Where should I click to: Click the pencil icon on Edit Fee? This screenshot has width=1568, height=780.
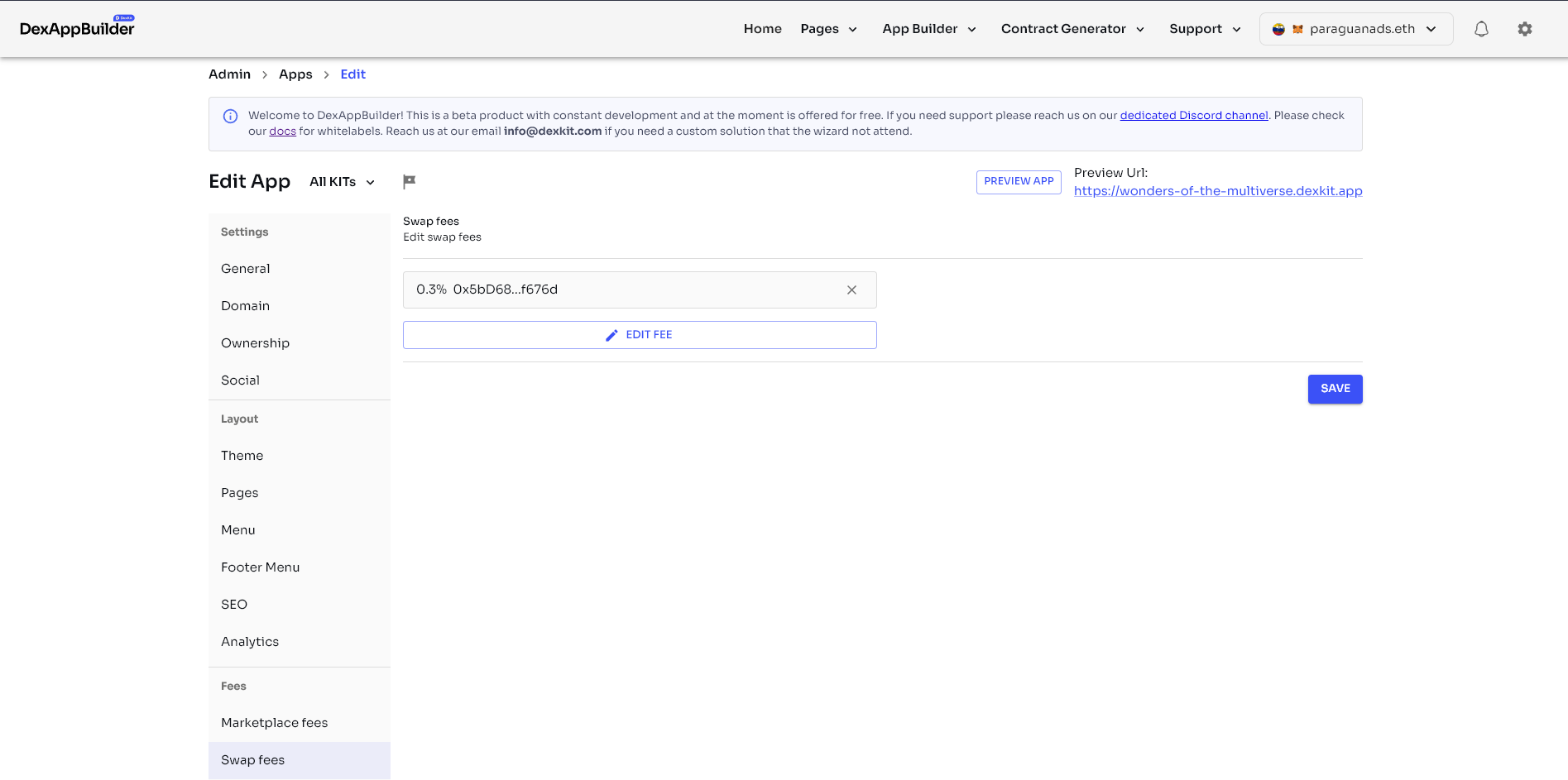click(611, 335)
